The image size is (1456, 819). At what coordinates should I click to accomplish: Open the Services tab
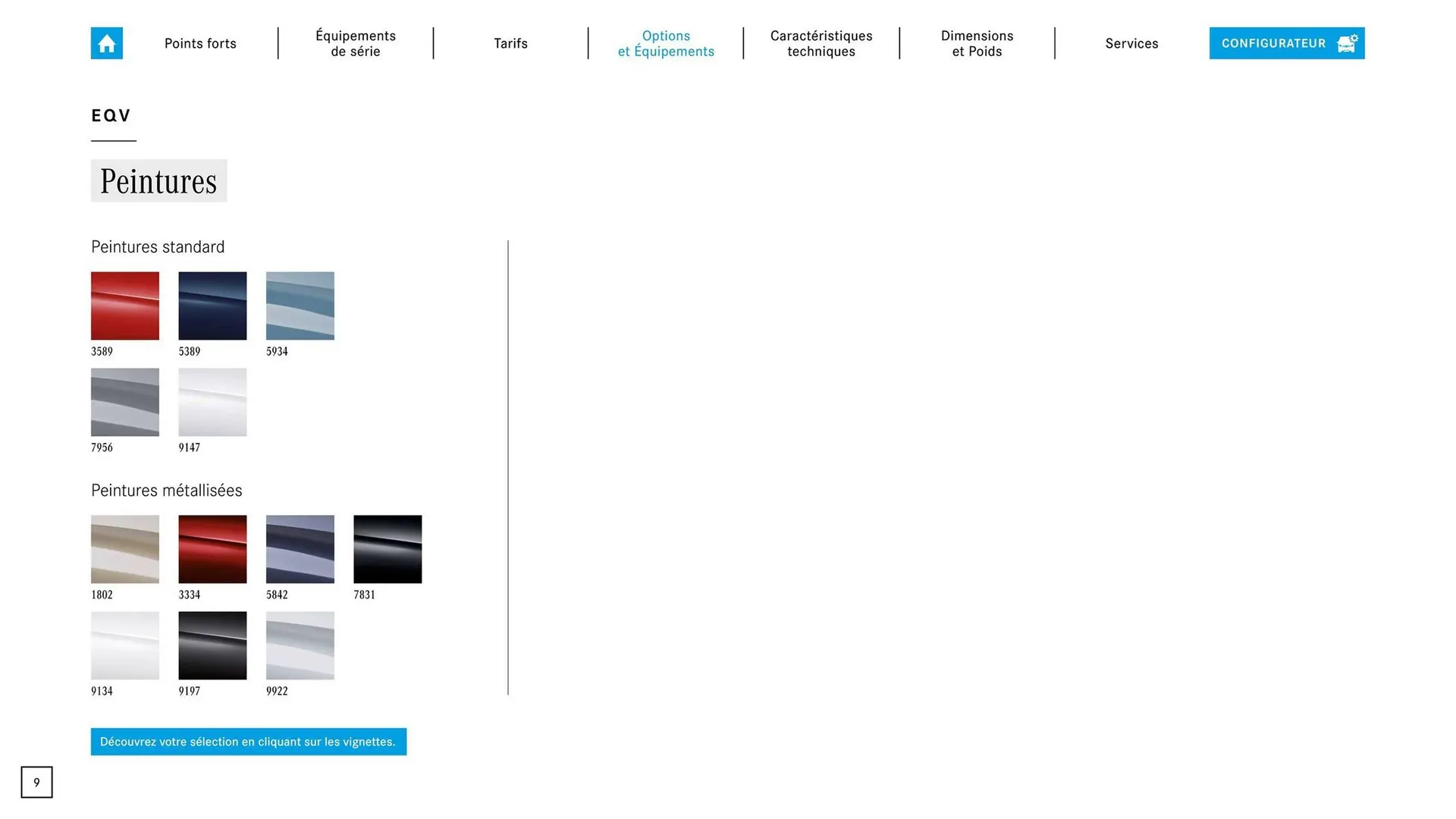coord(1131,43)
